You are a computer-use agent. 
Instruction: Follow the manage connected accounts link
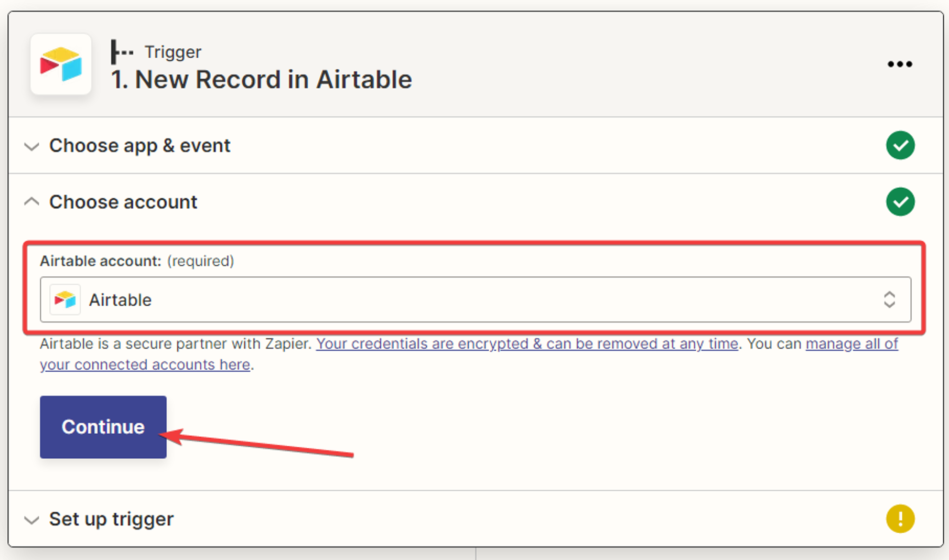851,344
